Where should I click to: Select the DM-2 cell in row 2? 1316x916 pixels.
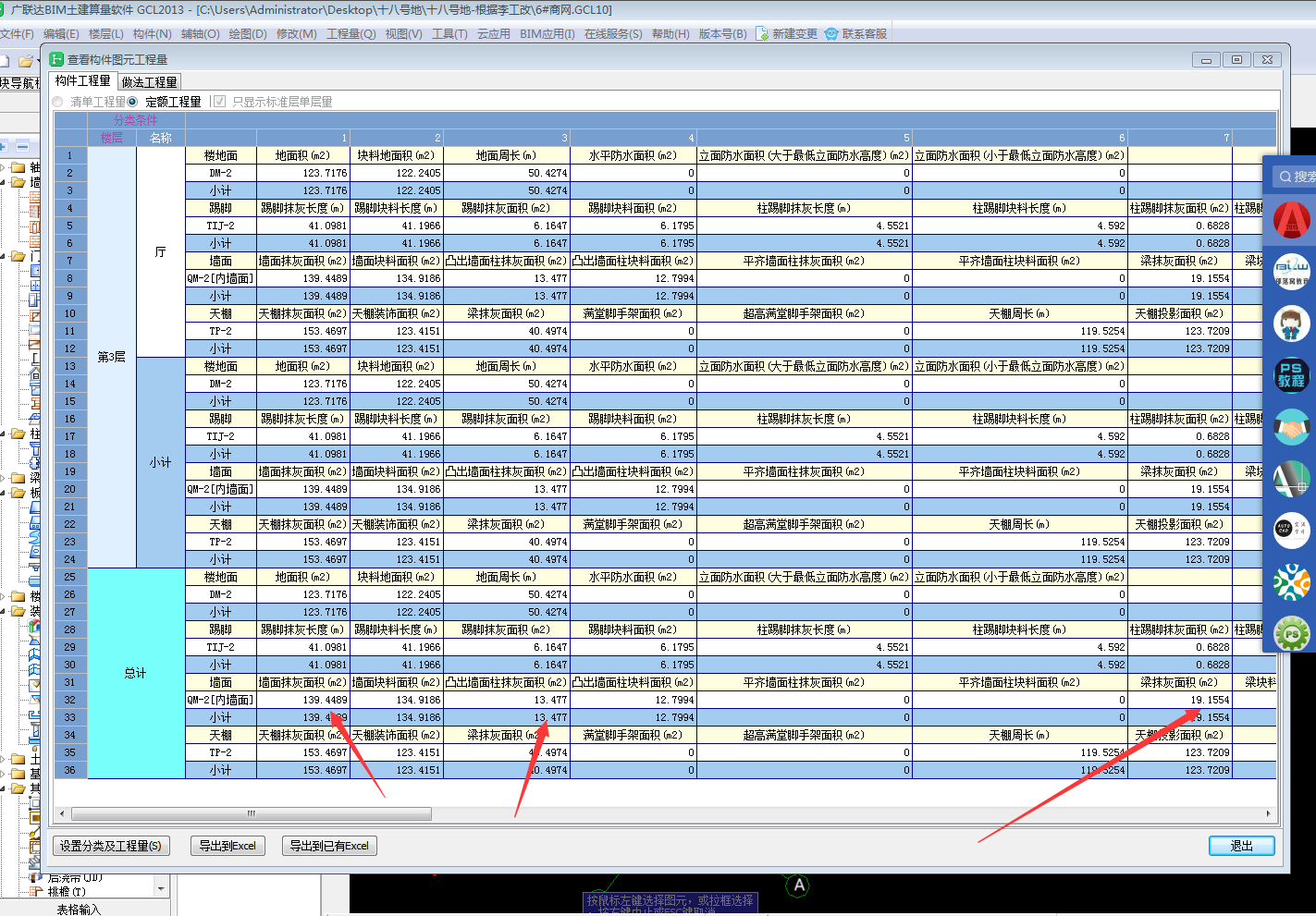coord(221,173)
